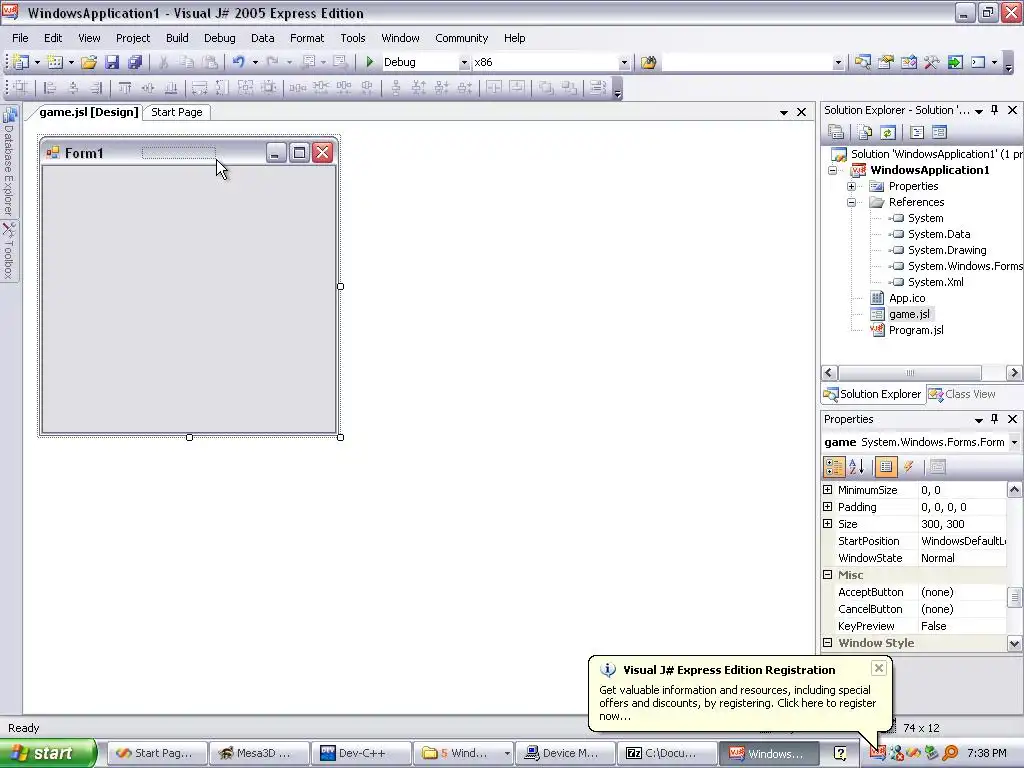Collapse the References folder node

(x=852, y=202)
